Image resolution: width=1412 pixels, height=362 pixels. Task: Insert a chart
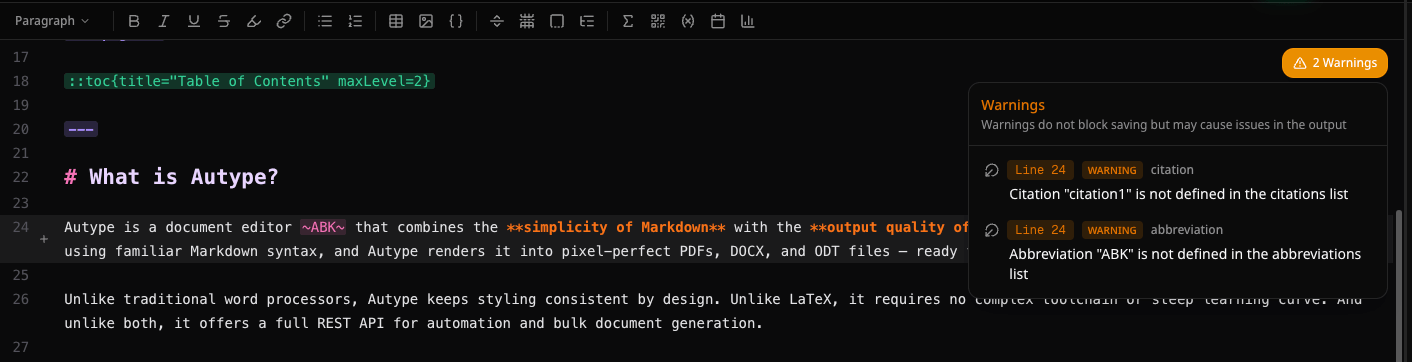click(x=747, y=20)
